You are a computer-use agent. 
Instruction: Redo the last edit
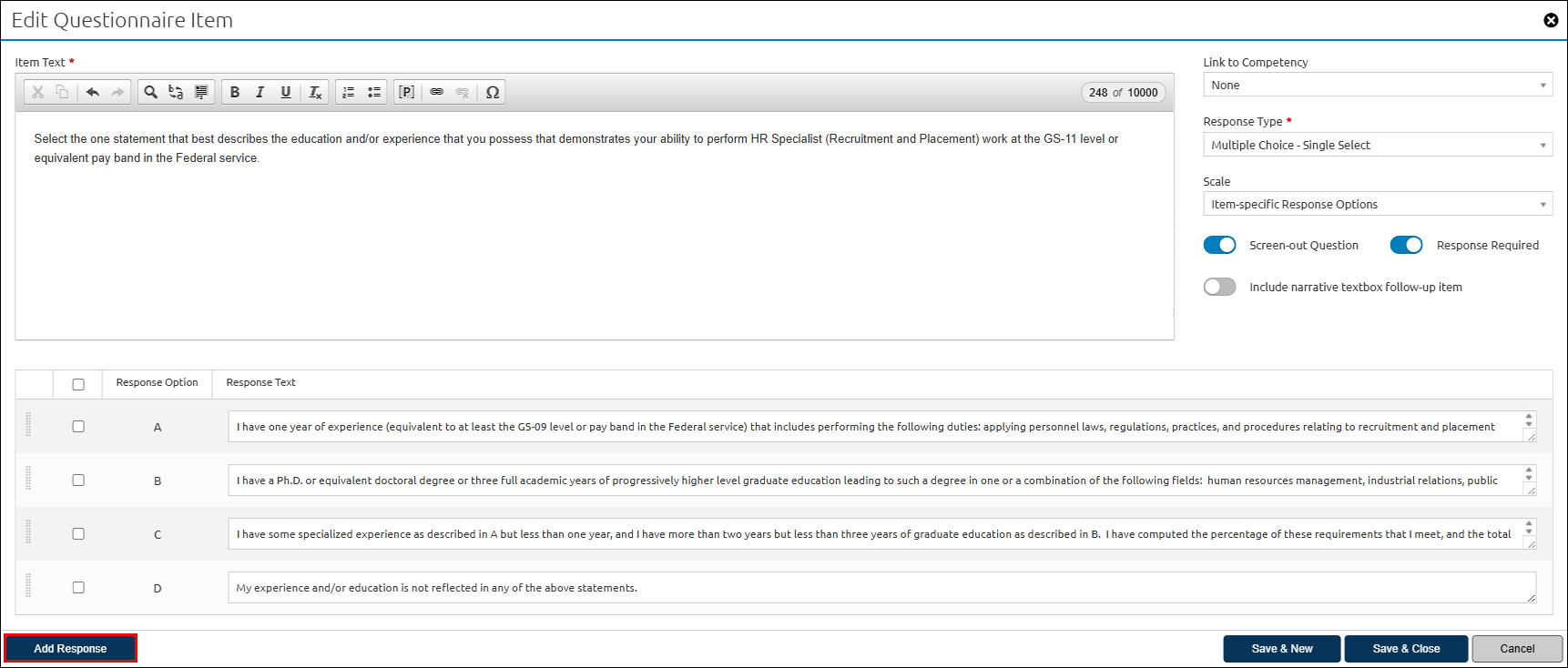(x=117, y=92)
